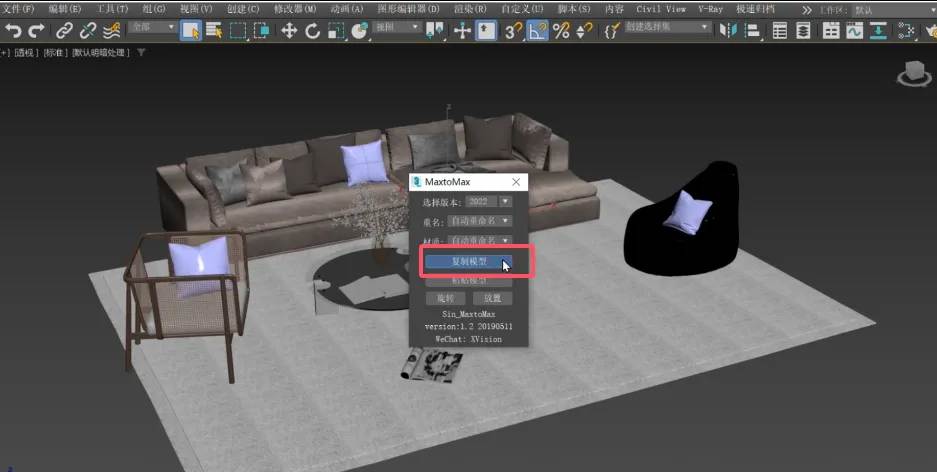
Task: Click the ViewCube in the viewport corner
Action: (x=914, y=73)
